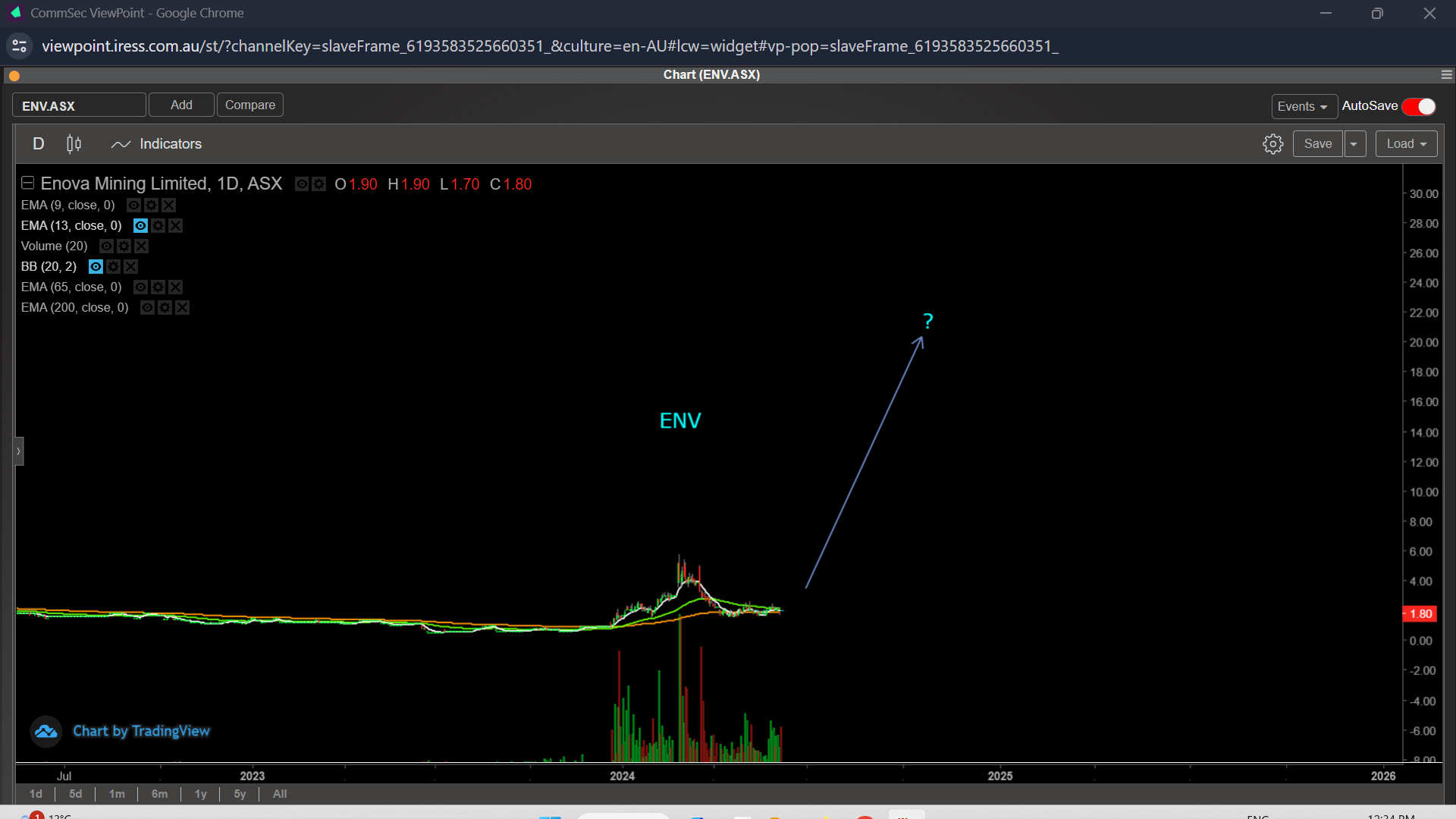This screenshot has height=819, width=1456.
Task: Open Enova Mining Limited series settings gear
Action: tap(319, 184)
